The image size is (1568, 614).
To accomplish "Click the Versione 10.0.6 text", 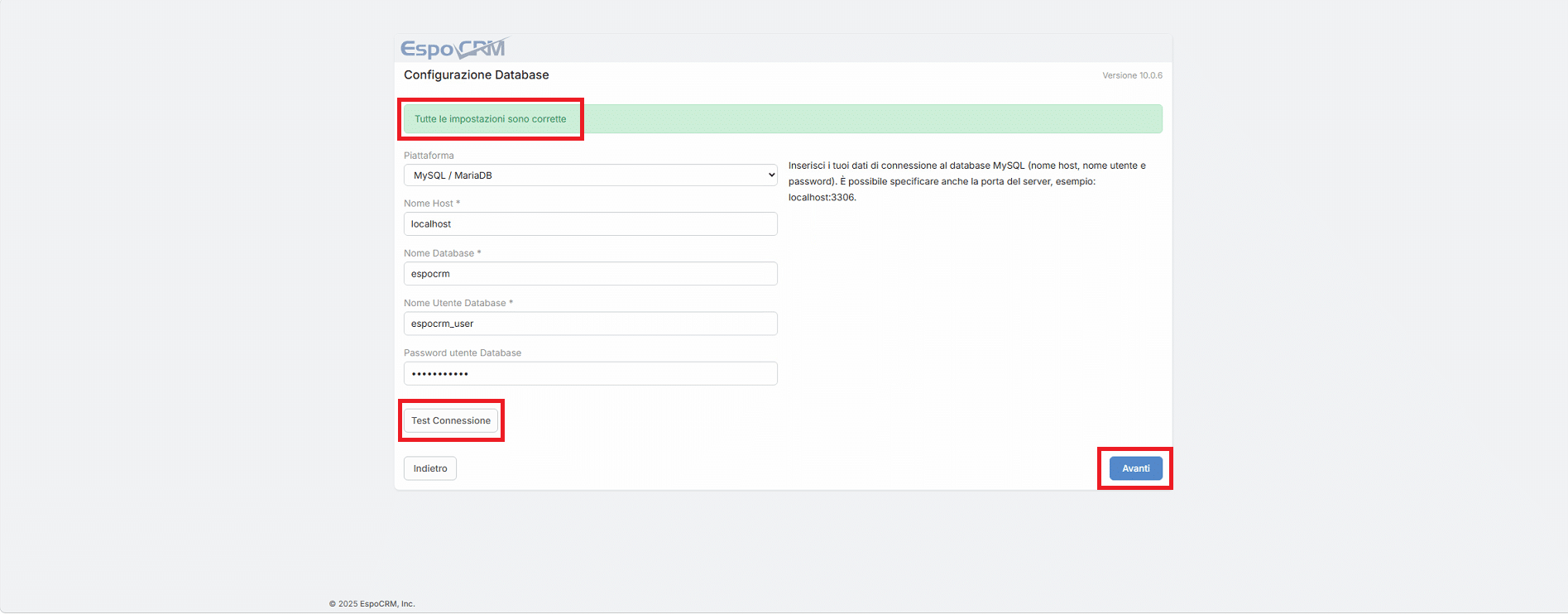I will (1132, 75).
